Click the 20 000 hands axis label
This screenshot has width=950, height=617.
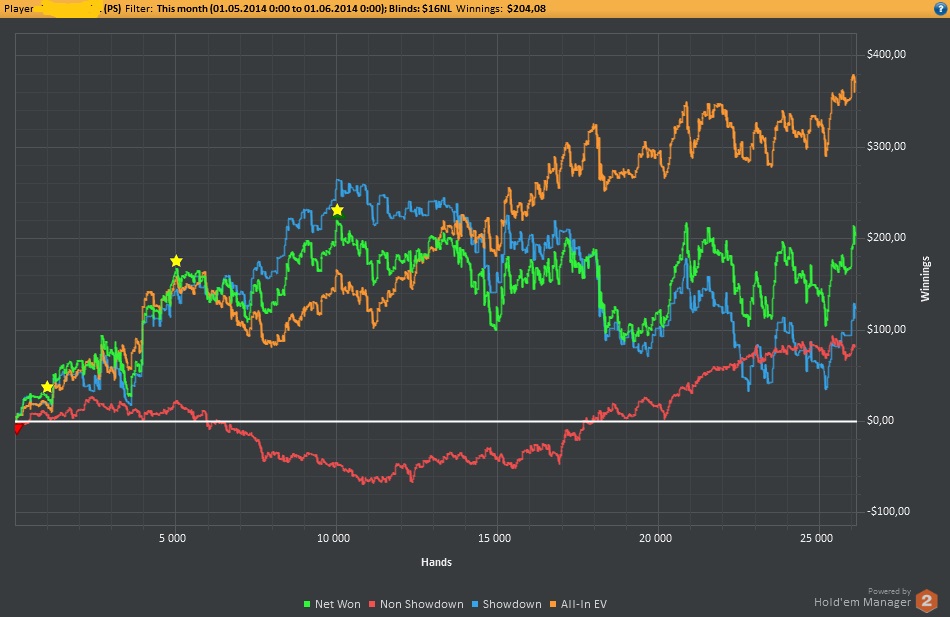[656, 538]
